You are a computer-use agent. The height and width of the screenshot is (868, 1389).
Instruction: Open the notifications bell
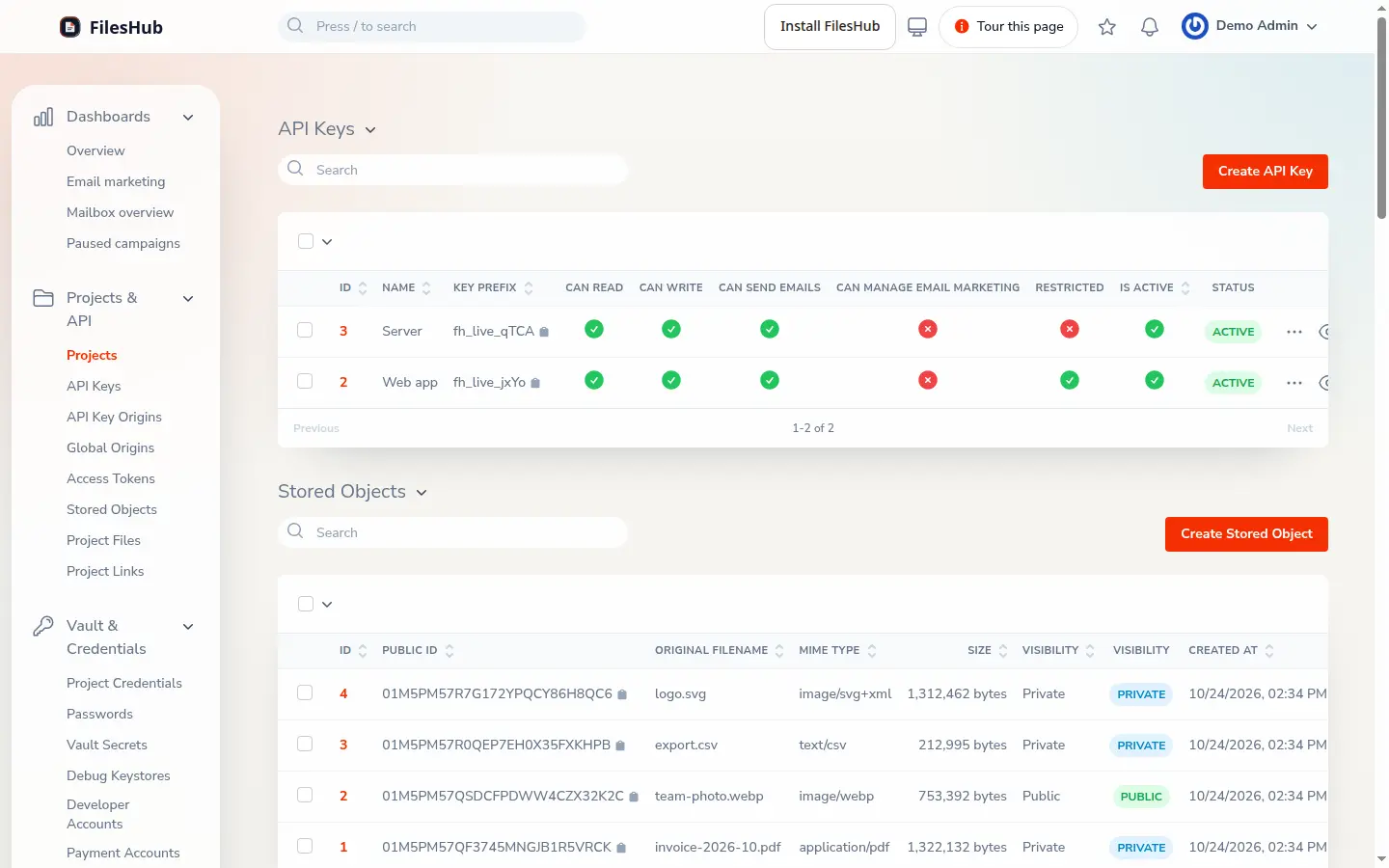point(1150,27)
